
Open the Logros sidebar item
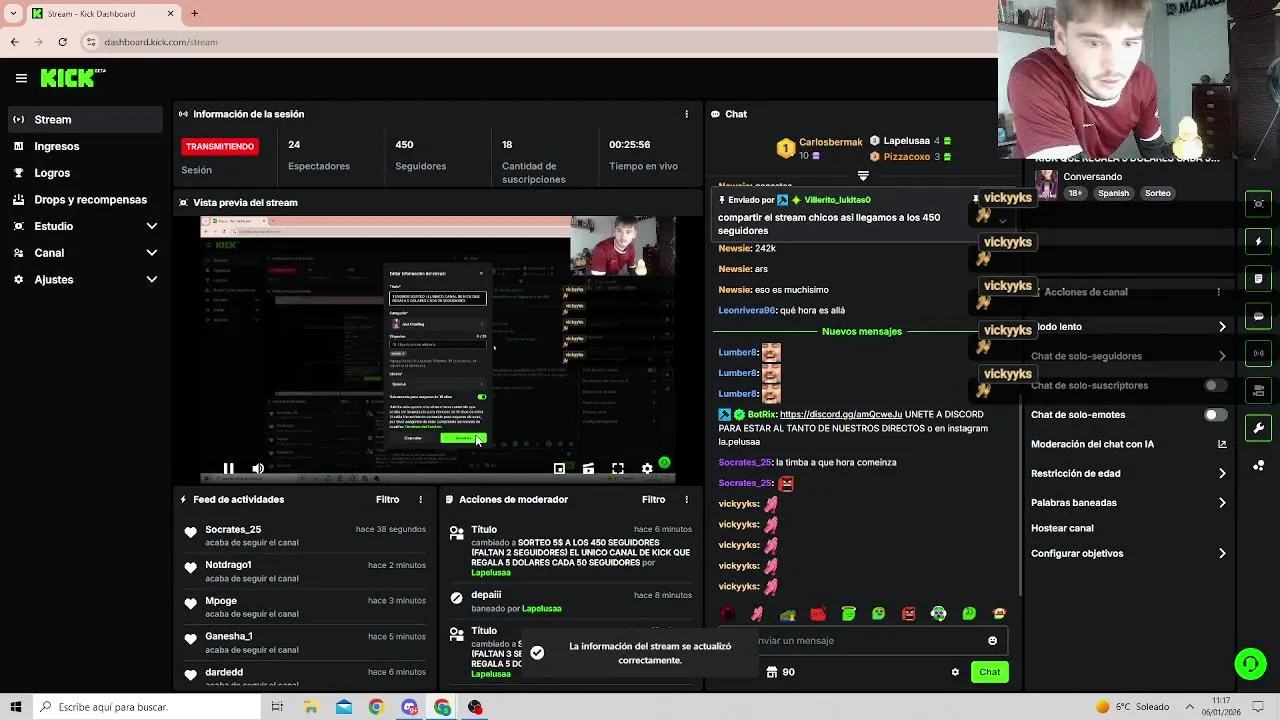[84, 173]
